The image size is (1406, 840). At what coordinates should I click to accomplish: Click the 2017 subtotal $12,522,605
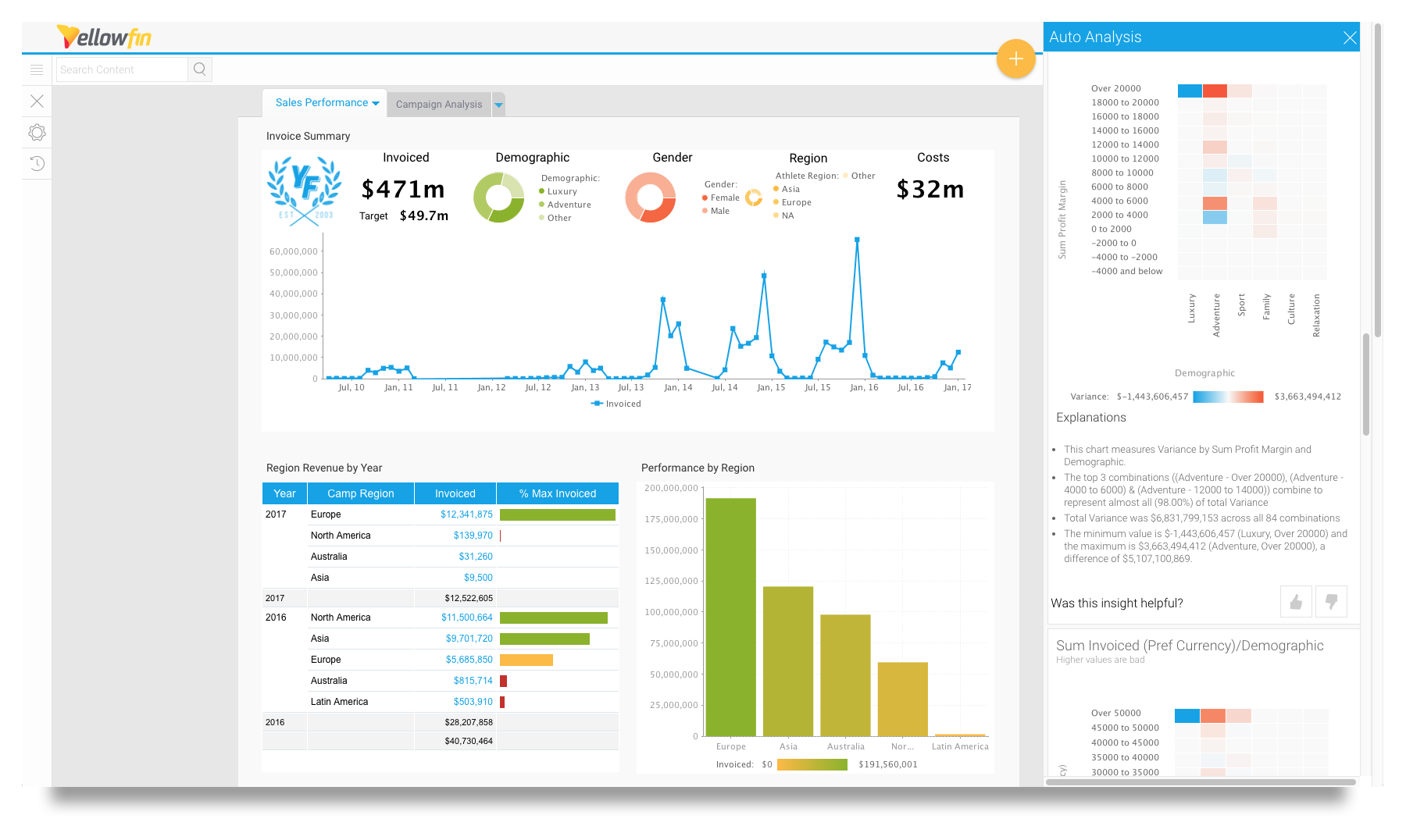point(469,598)
